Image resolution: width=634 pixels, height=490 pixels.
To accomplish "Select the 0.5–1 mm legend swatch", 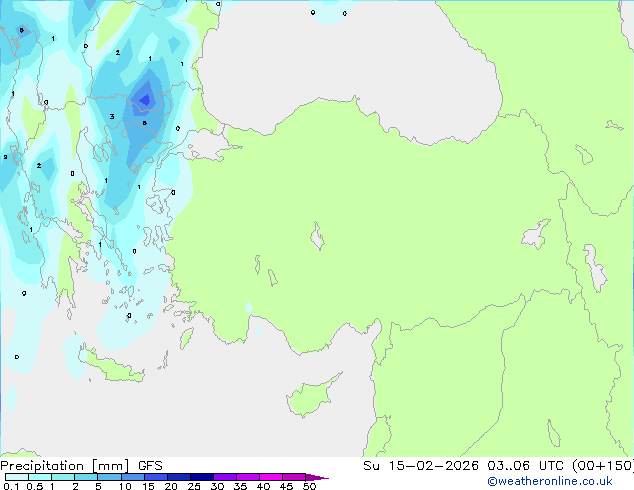I will click(40, 477).
